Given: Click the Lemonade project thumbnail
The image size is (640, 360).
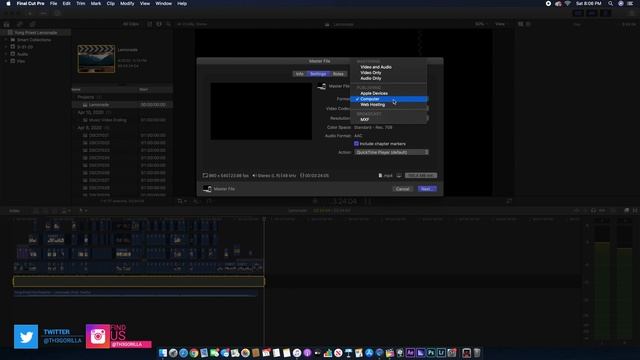Looking at the screenshot, I should click(96, 59).
